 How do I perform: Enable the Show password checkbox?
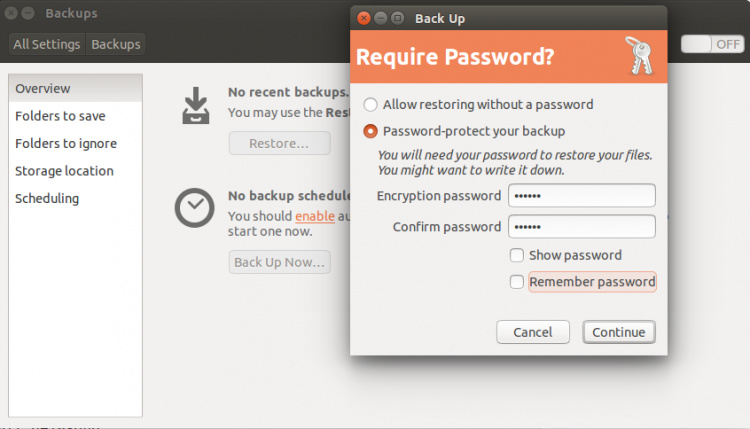(x=516, y=255)
